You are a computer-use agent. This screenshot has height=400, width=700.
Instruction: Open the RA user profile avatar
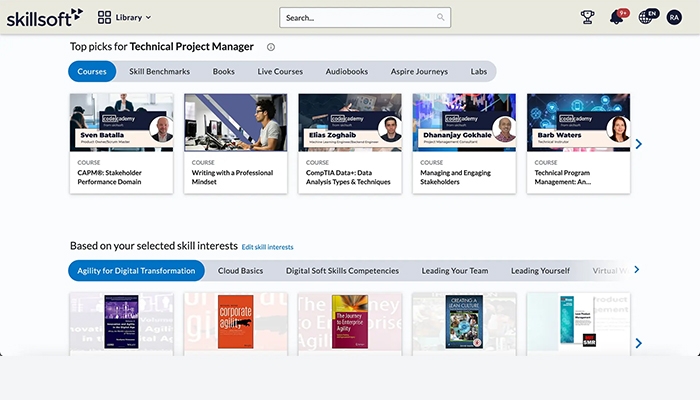pos(674,17)
